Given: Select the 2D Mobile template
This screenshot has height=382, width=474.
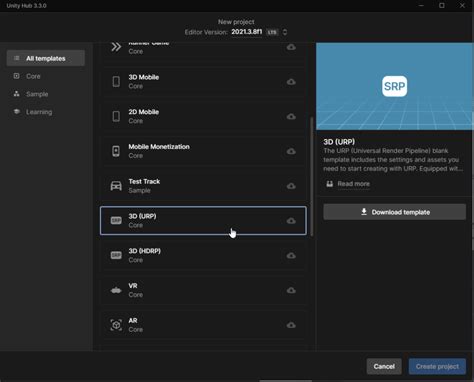Looking at the screenshot, I should tap(203, 116).
